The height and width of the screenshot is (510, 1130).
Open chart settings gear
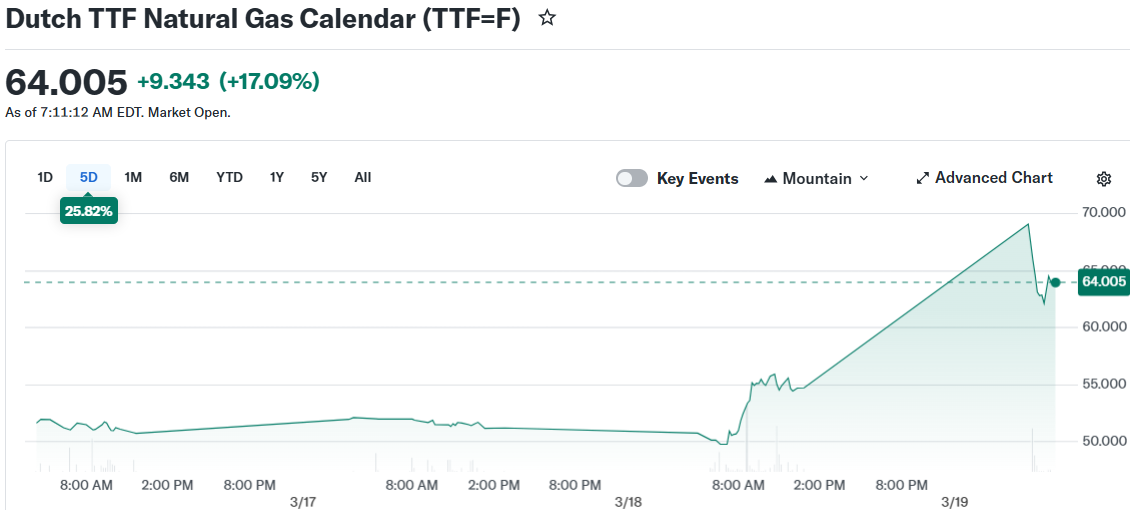coord(1104,179)
